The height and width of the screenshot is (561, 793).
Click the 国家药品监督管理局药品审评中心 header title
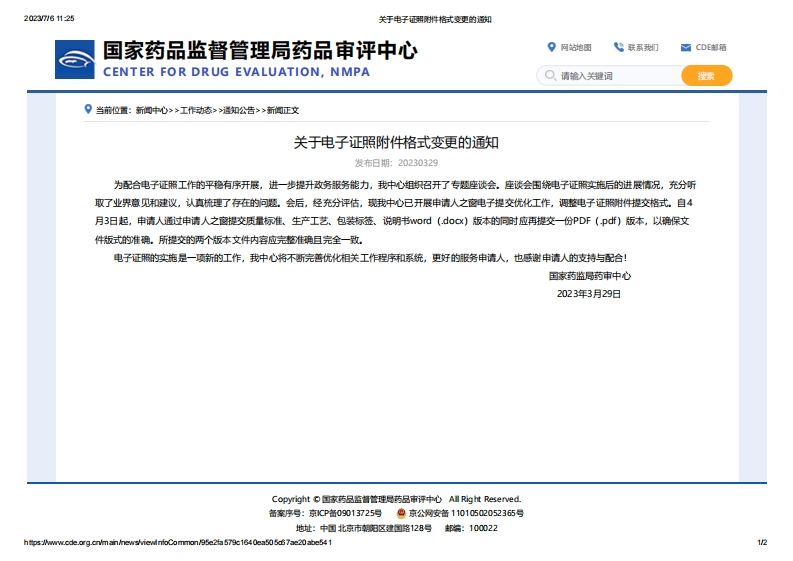click(260, 50)
